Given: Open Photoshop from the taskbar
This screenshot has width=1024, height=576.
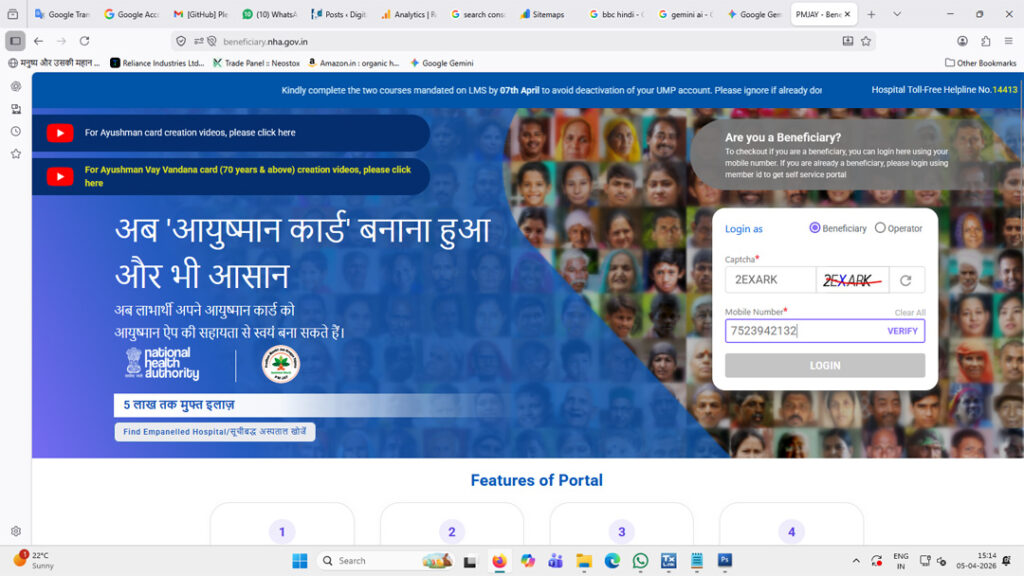Looking at the screenshot, I should [725, 561].
